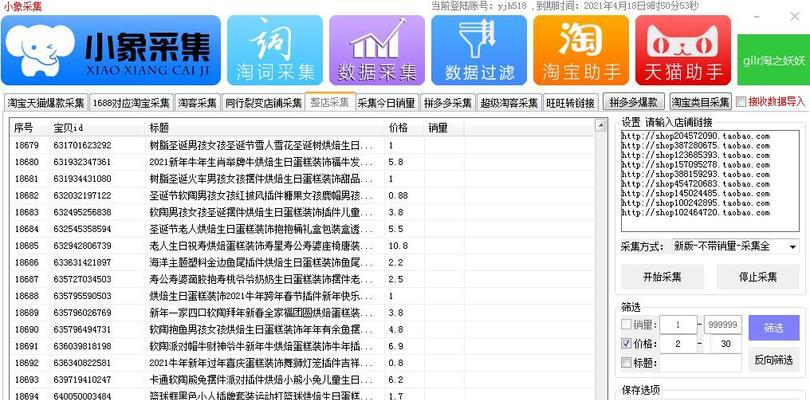Image resolution: width=810 pixels, height=400 pixels.
Task: Select the 整店采集 tab
Action: coord(330,101)
